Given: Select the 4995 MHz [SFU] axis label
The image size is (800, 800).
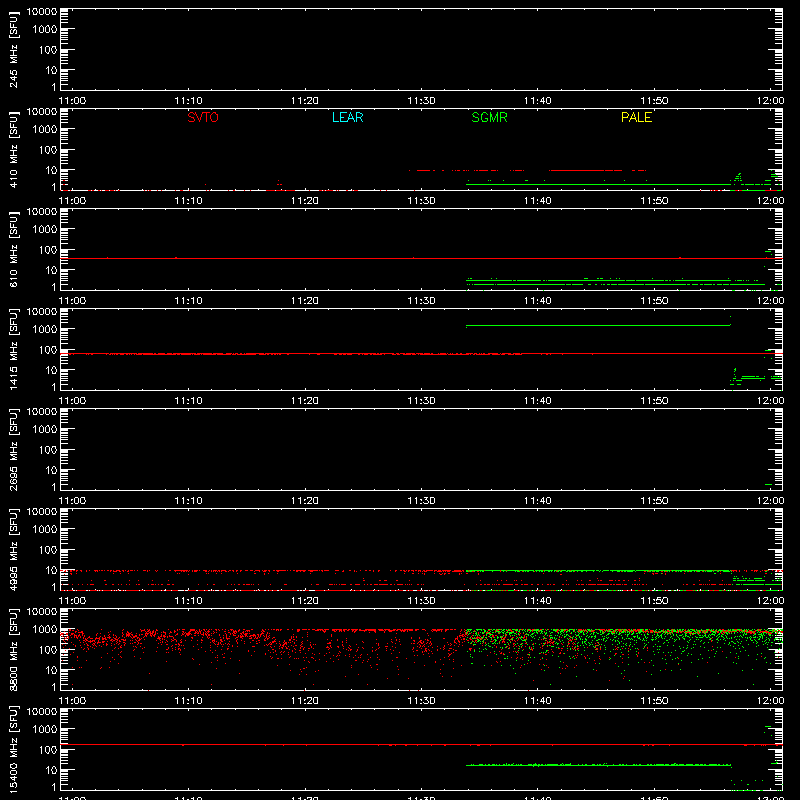Looking at the screenshot, I should [x=14, y=549].
